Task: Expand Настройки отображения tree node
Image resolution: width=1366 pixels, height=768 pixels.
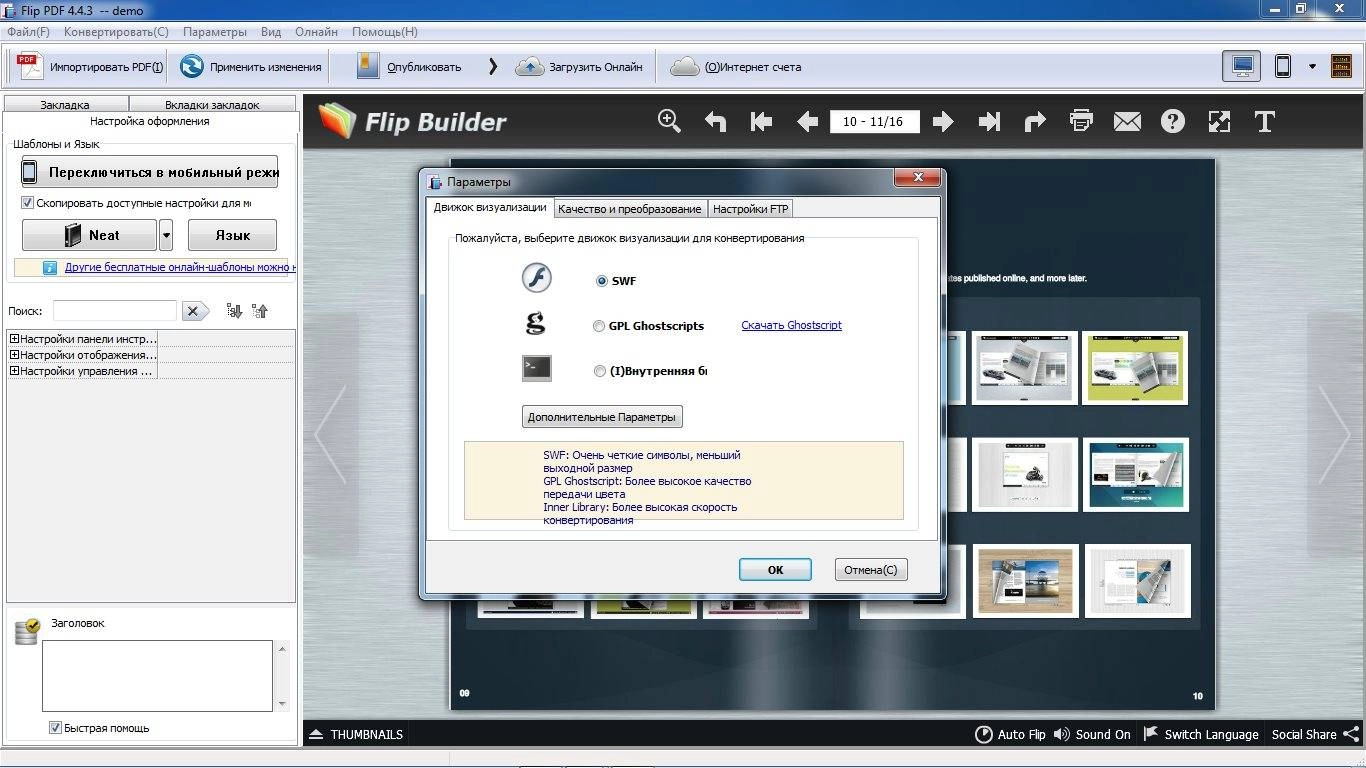Action: pyautogui.click(x=14, y=355)
